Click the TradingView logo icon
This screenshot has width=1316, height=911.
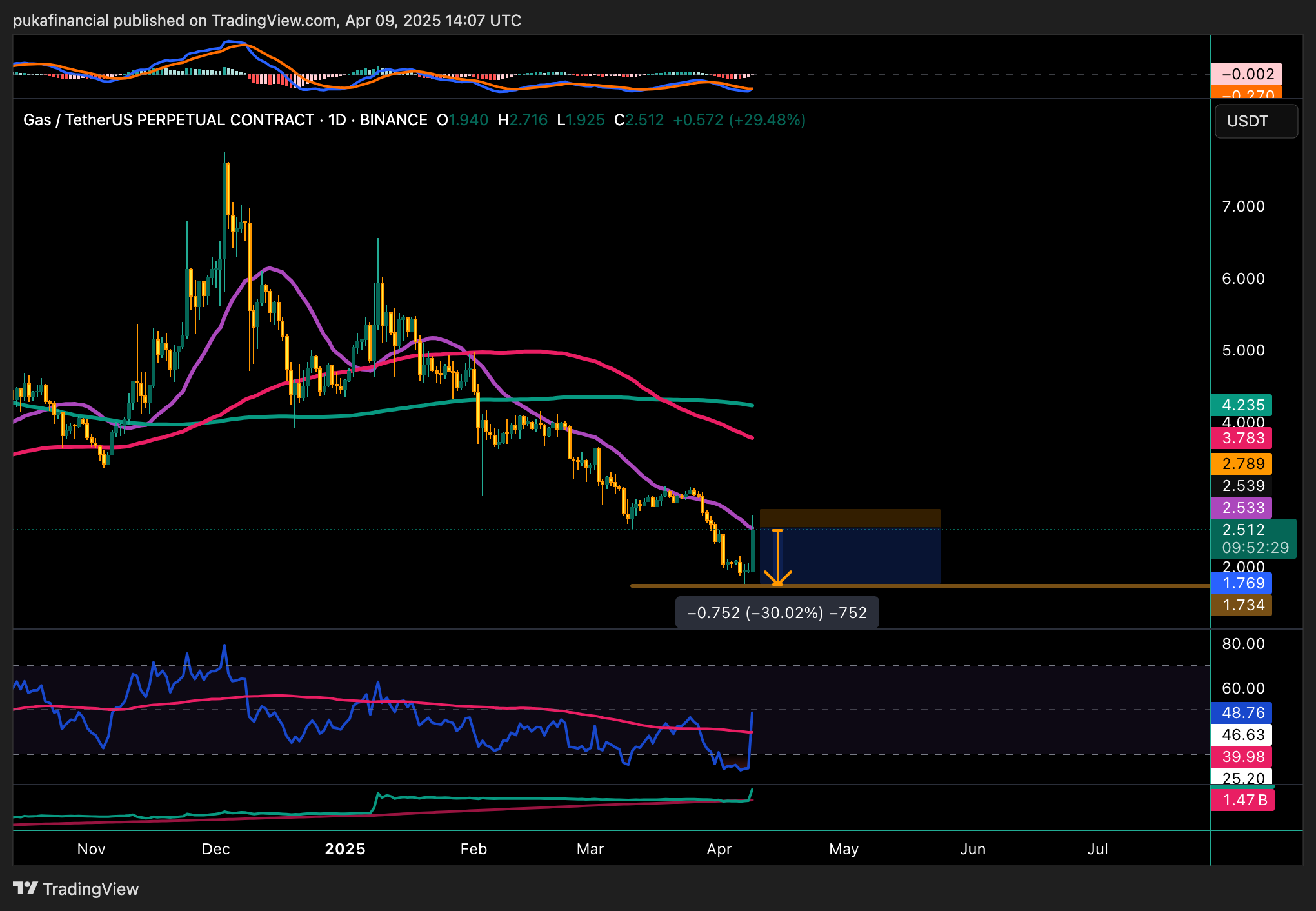(x=25, y=888)
